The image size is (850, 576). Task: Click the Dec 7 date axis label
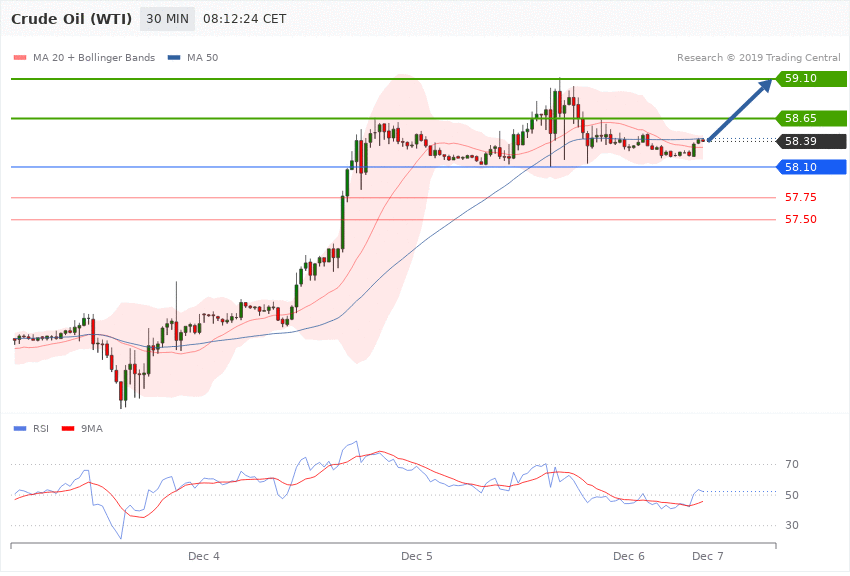[707, 556]
